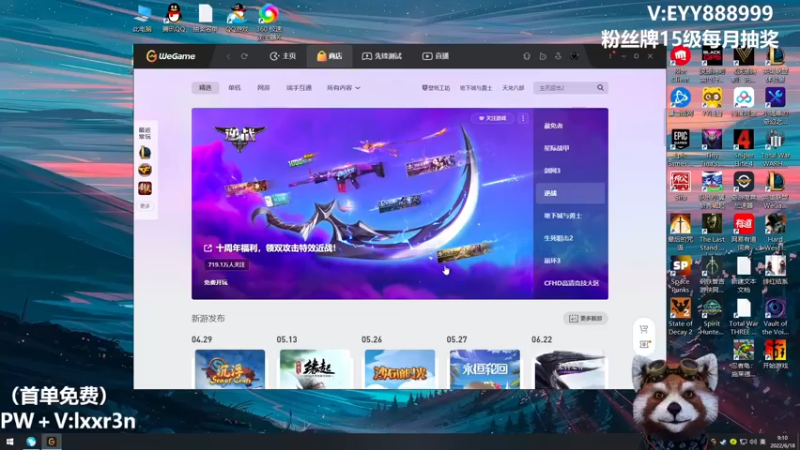The width and height of the screenshot is (800, 450).
Task: Select the 精选 featured filter
Action: pos(205,88)
